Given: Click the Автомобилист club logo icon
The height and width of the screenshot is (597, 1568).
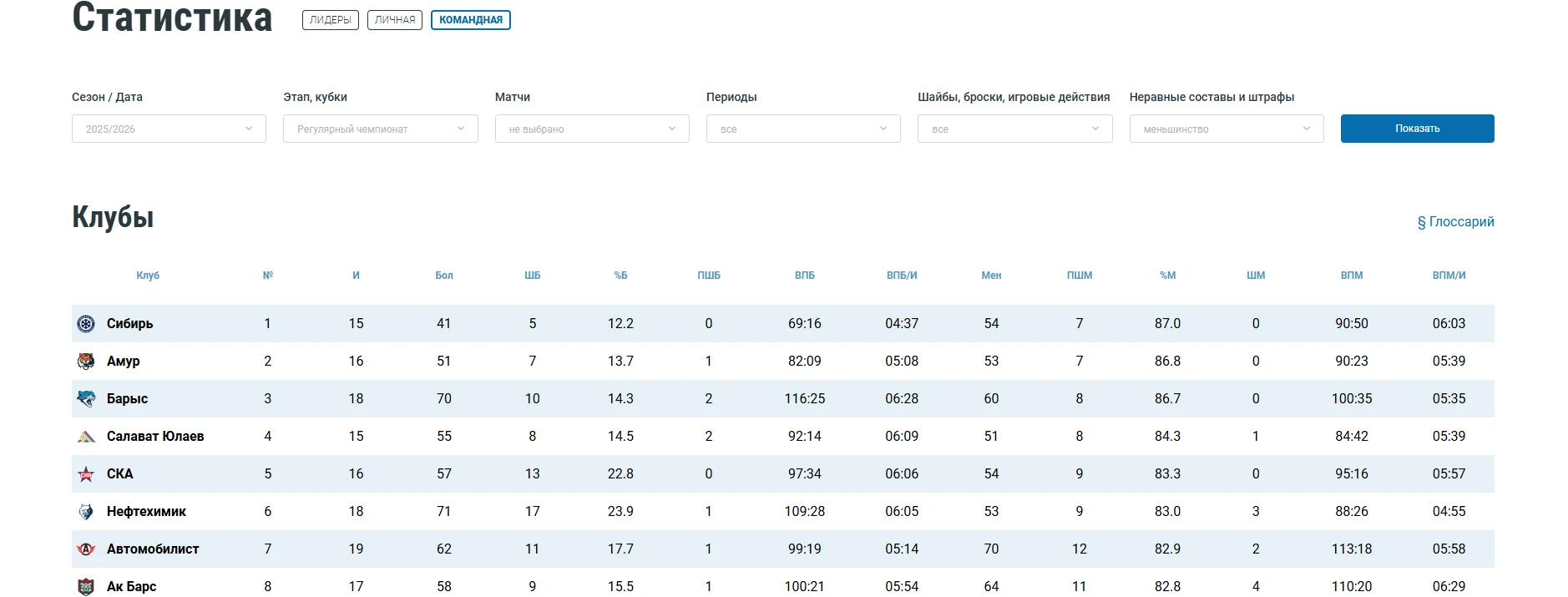Looking at the screenshot, I should tap(86, 549).
